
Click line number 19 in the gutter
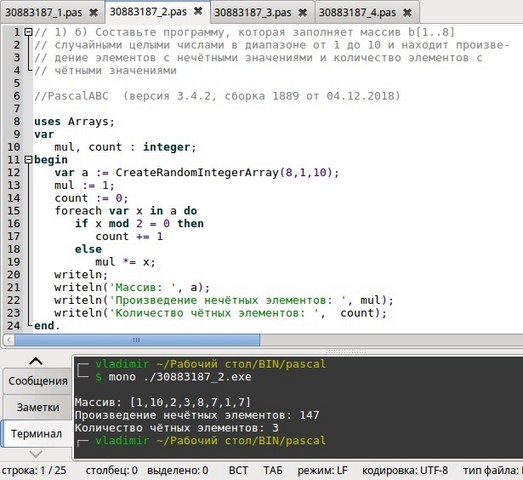tap(14, 262)
